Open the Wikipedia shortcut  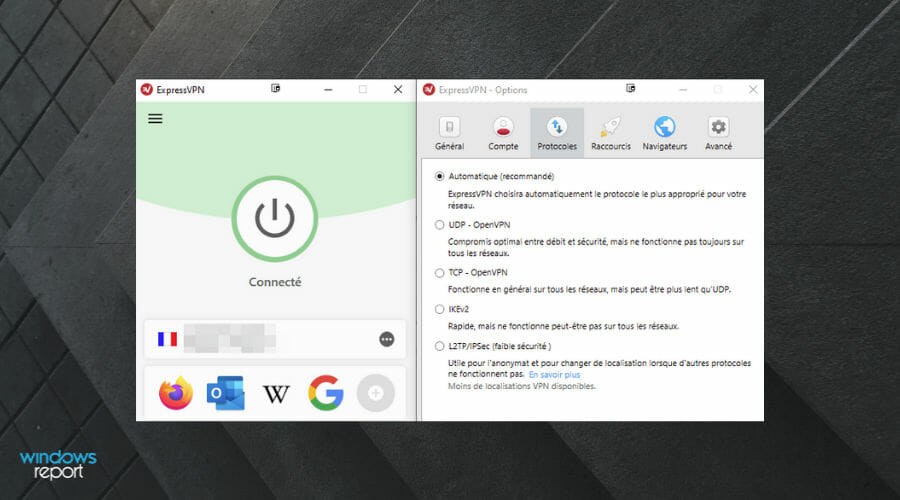point(275,394)
